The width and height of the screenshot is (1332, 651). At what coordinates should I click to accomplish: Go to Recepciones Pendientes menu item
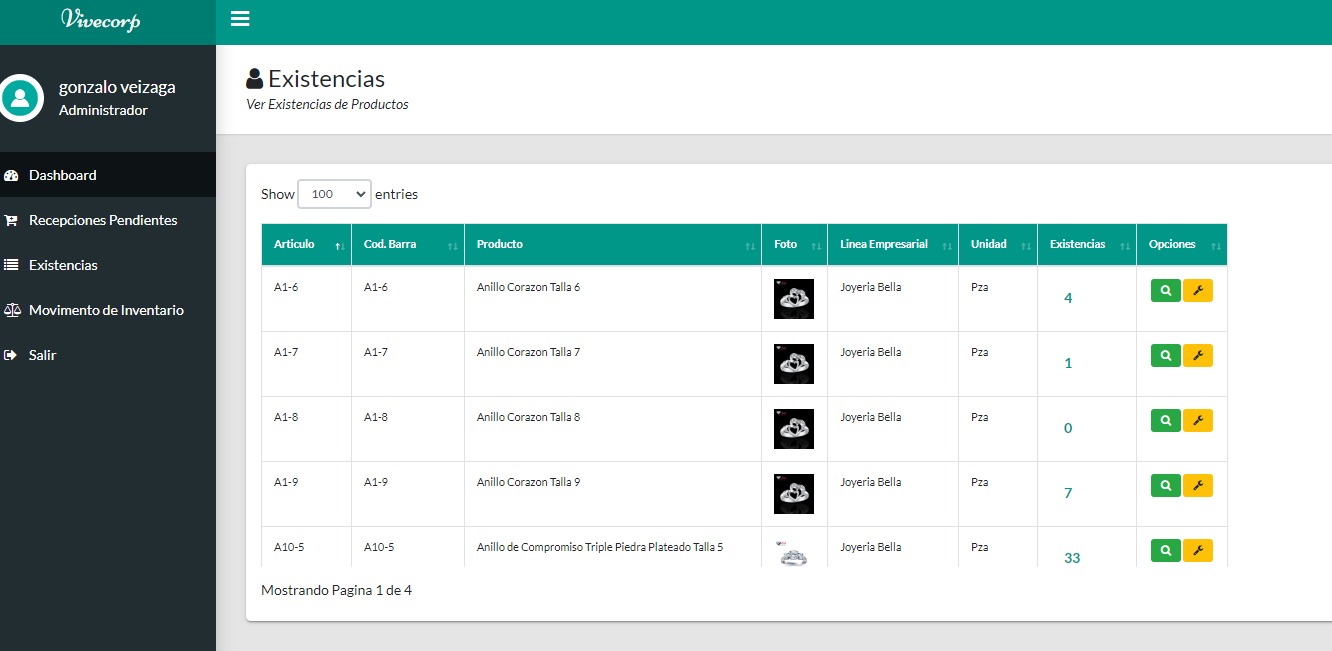tap(102, 220)
